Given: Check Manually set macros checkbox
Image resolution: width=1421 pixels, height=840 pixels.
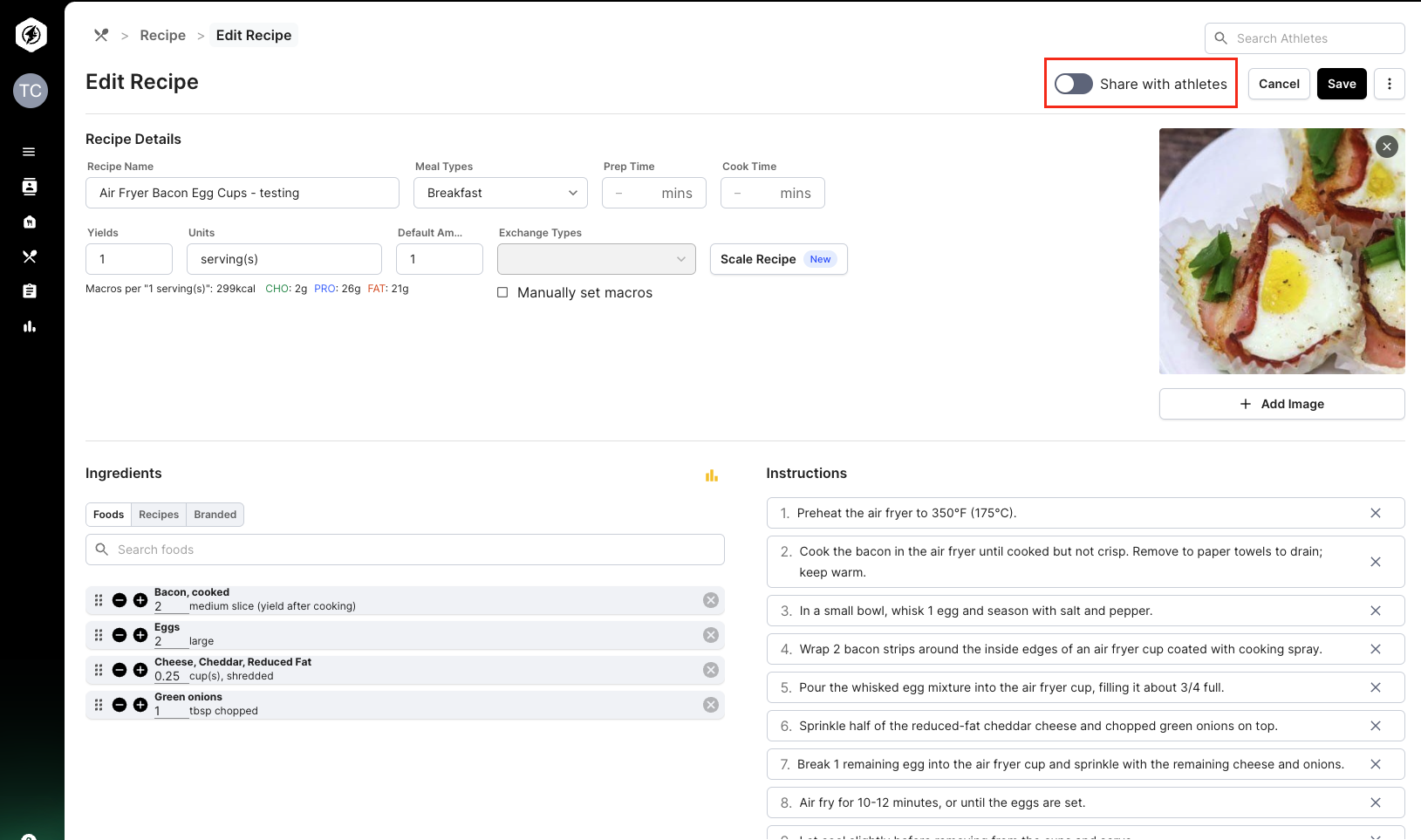Looking at the screenshot, I should click(x=502, y=292).
